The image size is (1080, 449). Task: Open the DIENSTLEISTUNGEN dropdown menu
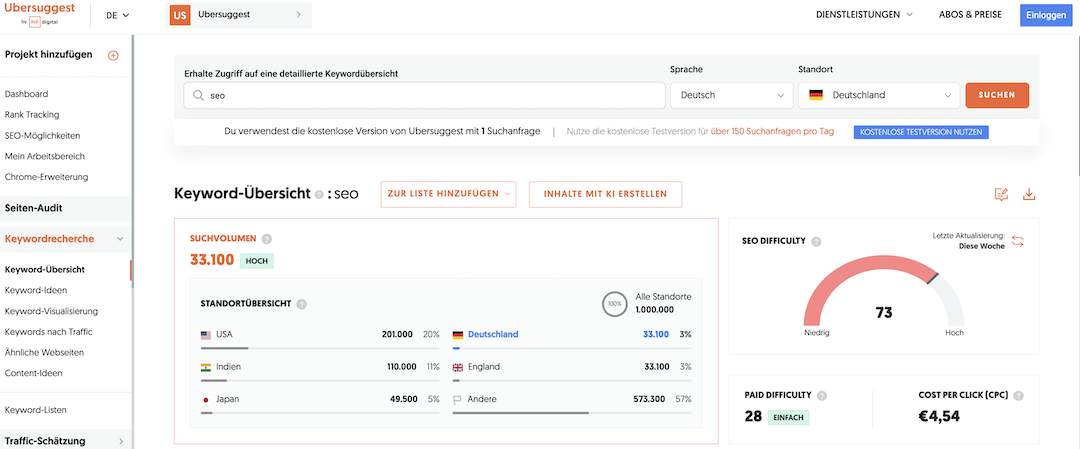tap(864, 14)
